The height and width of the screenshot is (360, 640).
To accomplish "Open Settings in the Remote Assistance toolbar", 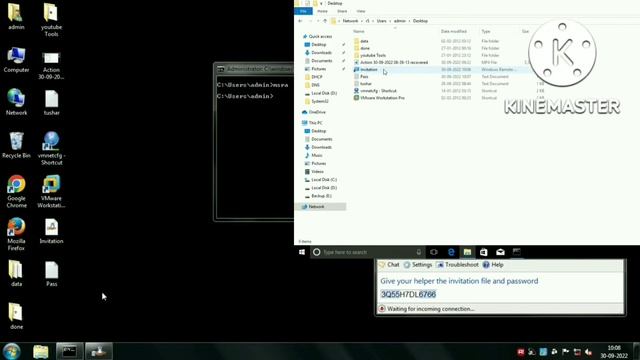I will point(418,265).
